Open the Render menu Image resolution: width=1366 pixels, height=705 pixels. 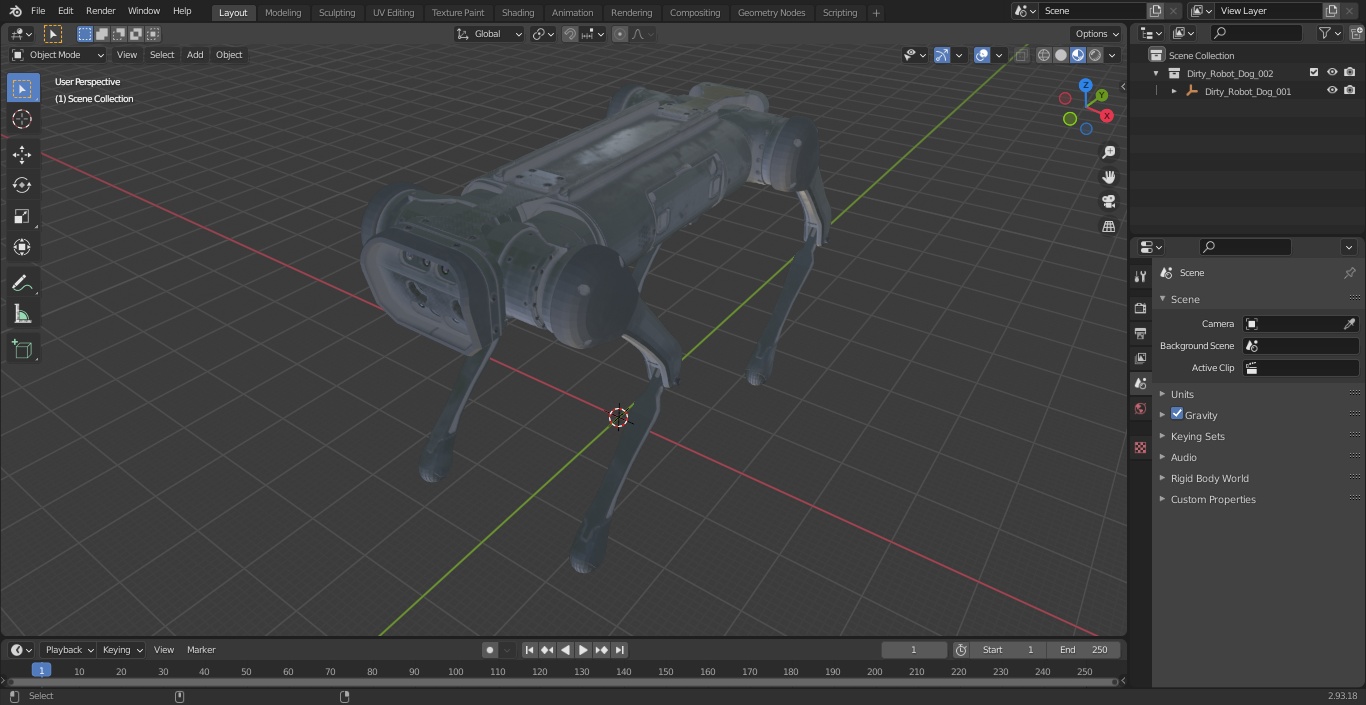(100, 11)
